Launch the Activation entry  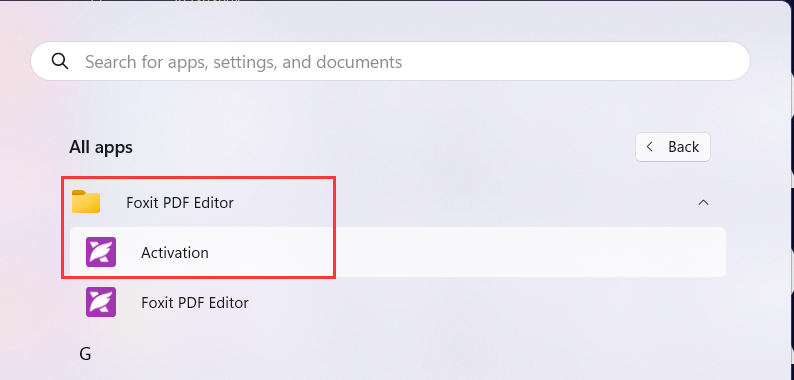(x=398, y=252)
